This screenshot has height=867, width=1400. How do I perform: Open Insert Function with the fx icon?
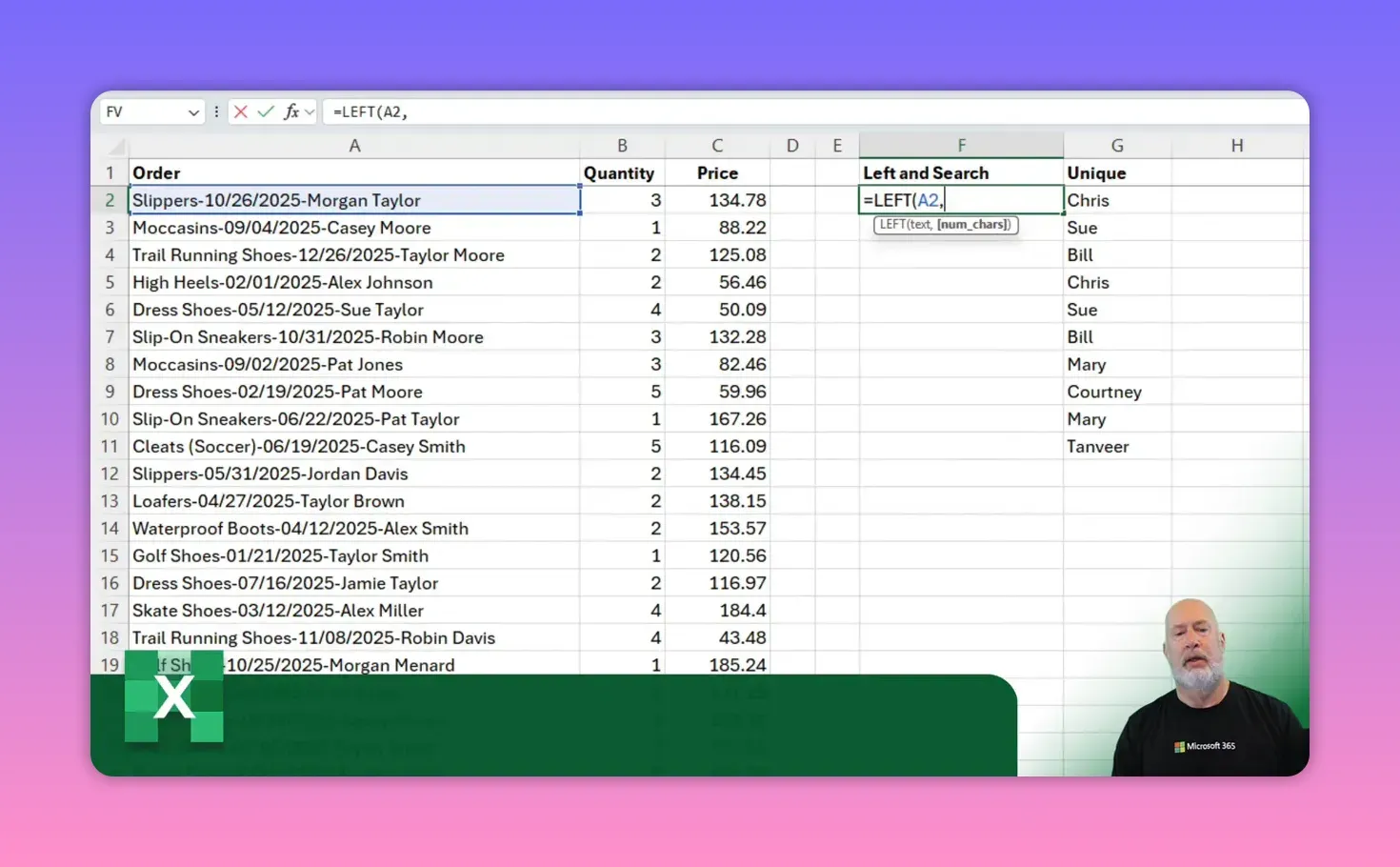pyautogui.click(x=291, y=111)
